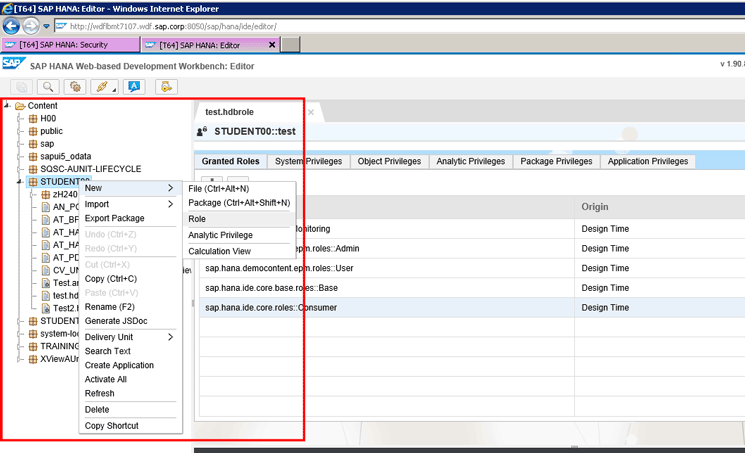
Task: Select the Granted Roles tab
Action: 230,161
